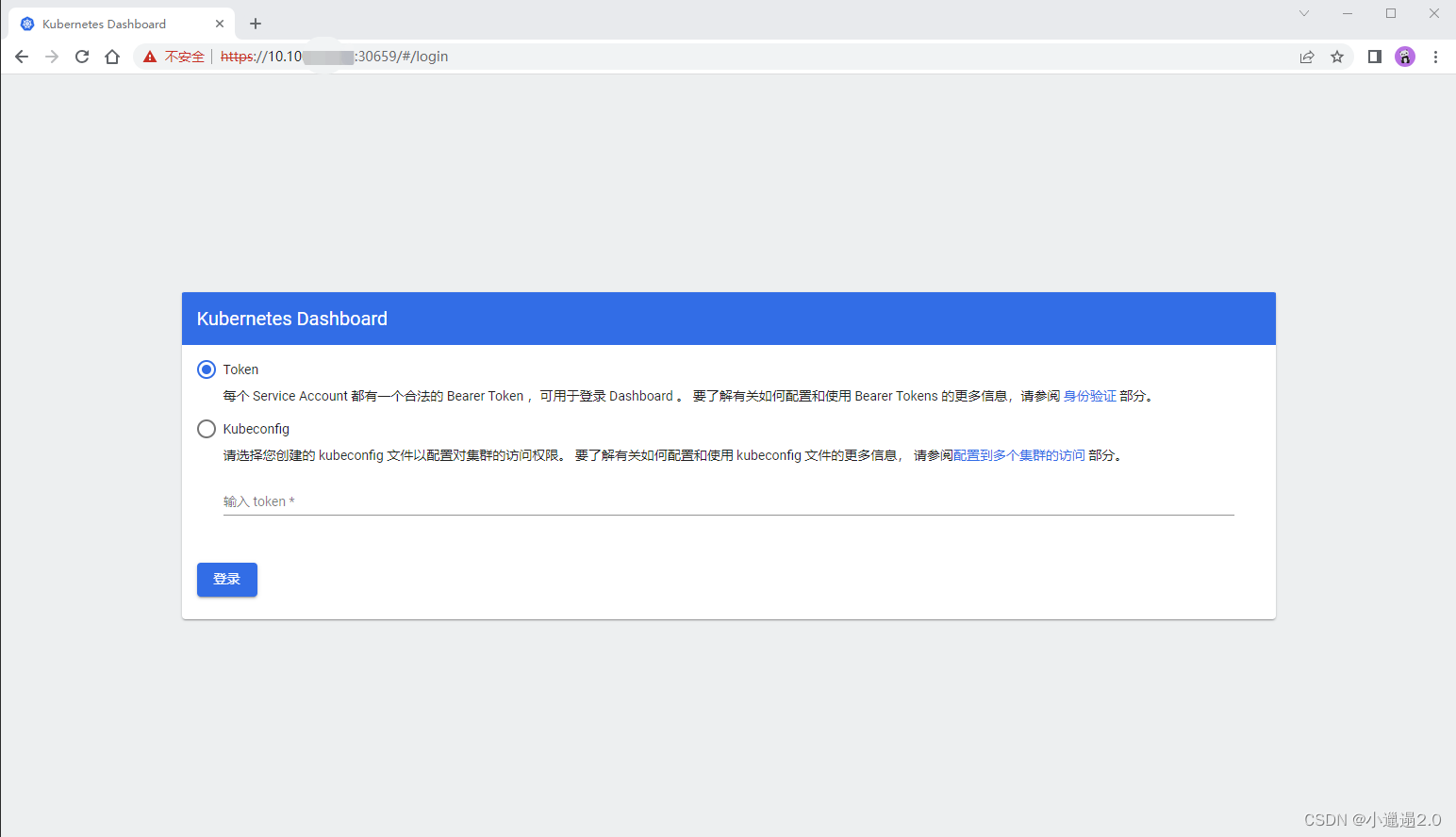This screenshot has height=837, width=1456.
Task: Open a new browser tab
Action: [255, 23]
